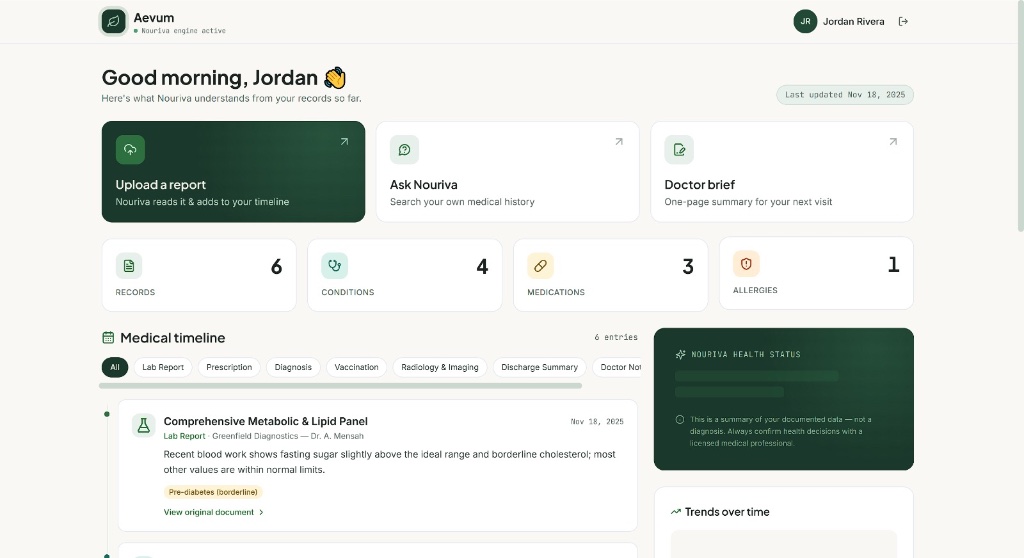Click the Conditions stethoscope icon
This screenshot has height=558, width=1024.
334,266
